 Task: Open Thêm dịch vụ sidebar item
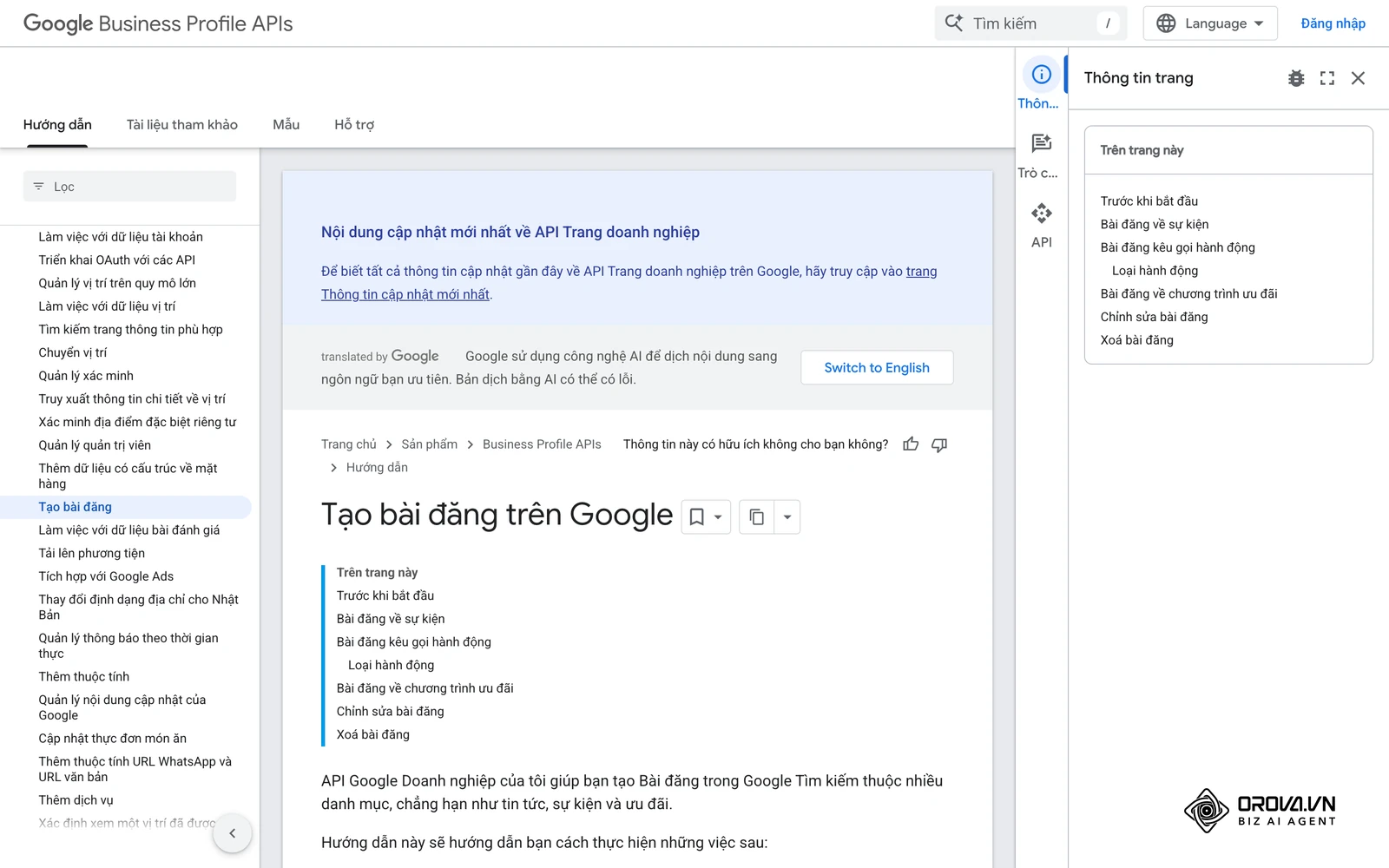point(76,800)
